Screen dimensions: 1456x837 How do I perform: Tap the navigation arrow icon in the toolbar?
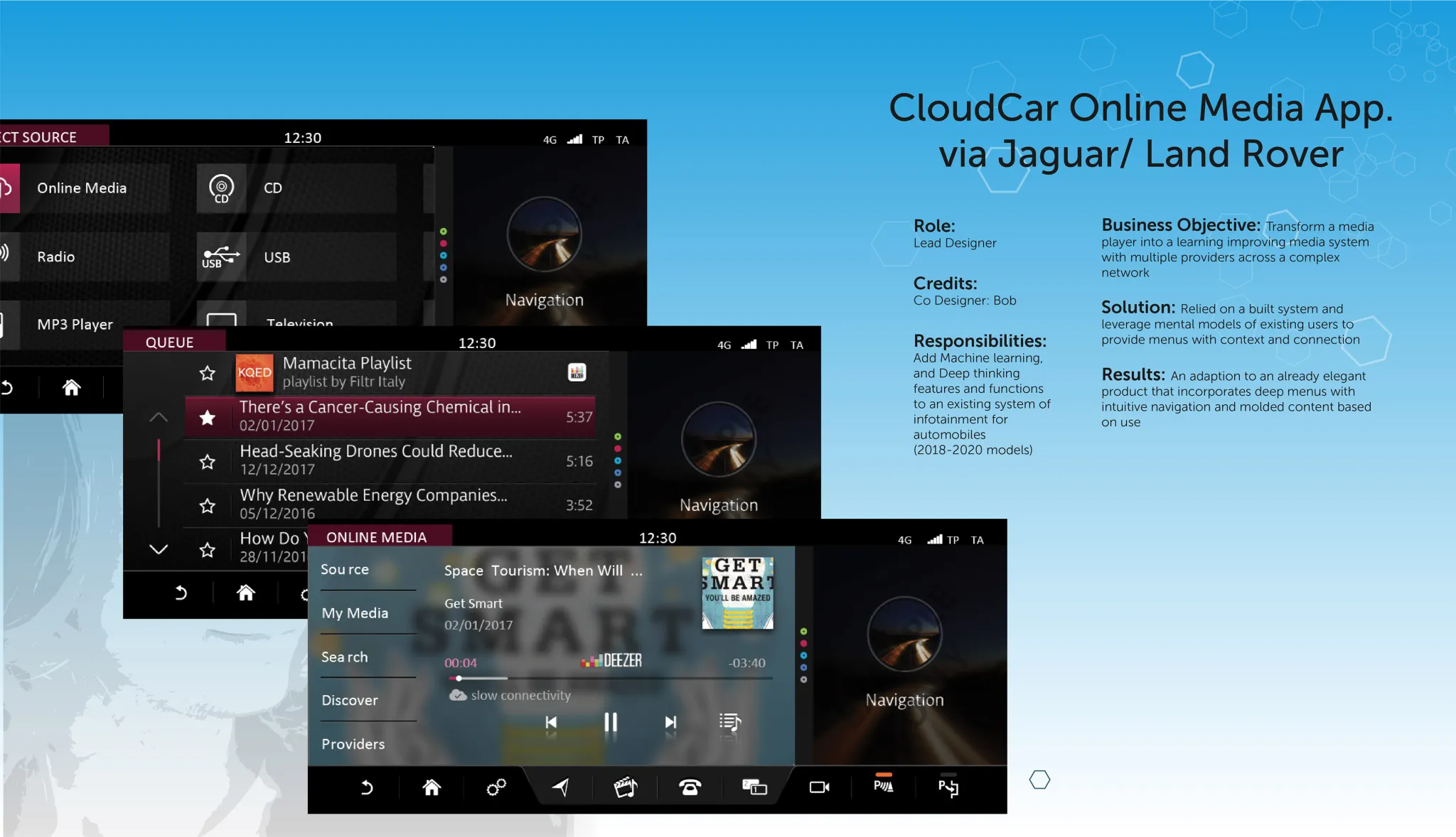[x=561, y=787]
